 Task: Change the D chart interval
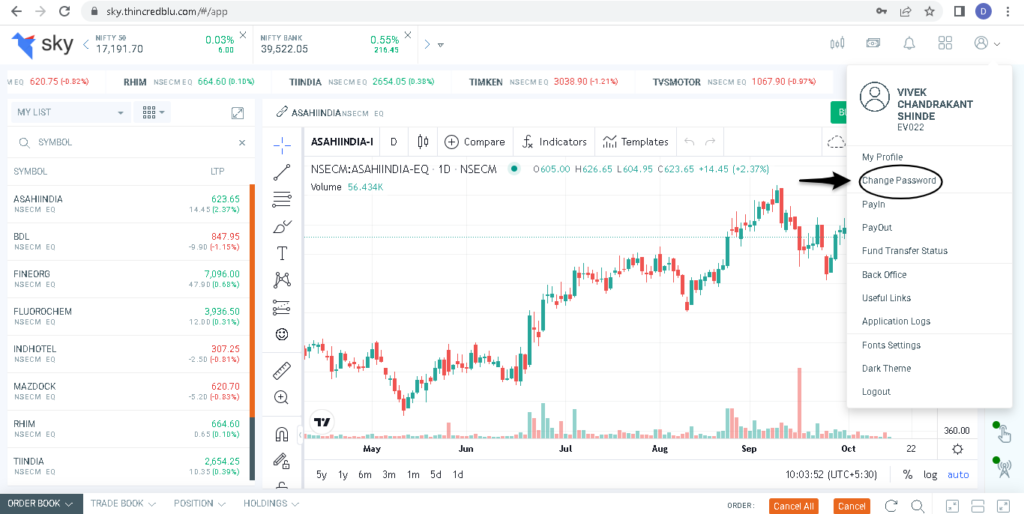pyautogui.click(x=394, y=142)
